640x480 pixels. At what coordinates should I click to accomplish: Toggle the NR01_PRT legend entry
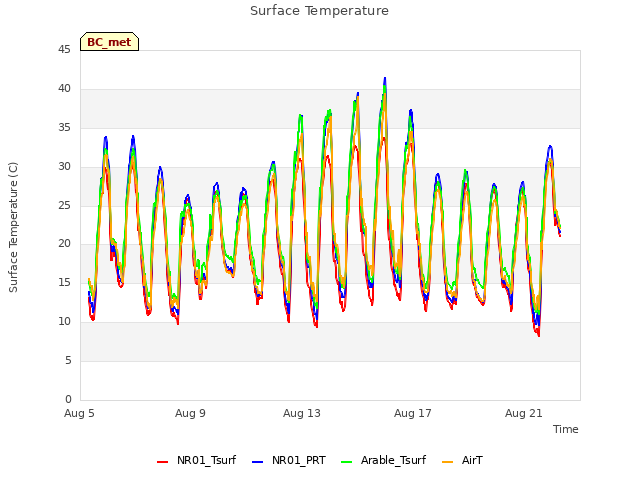(289, 460)
